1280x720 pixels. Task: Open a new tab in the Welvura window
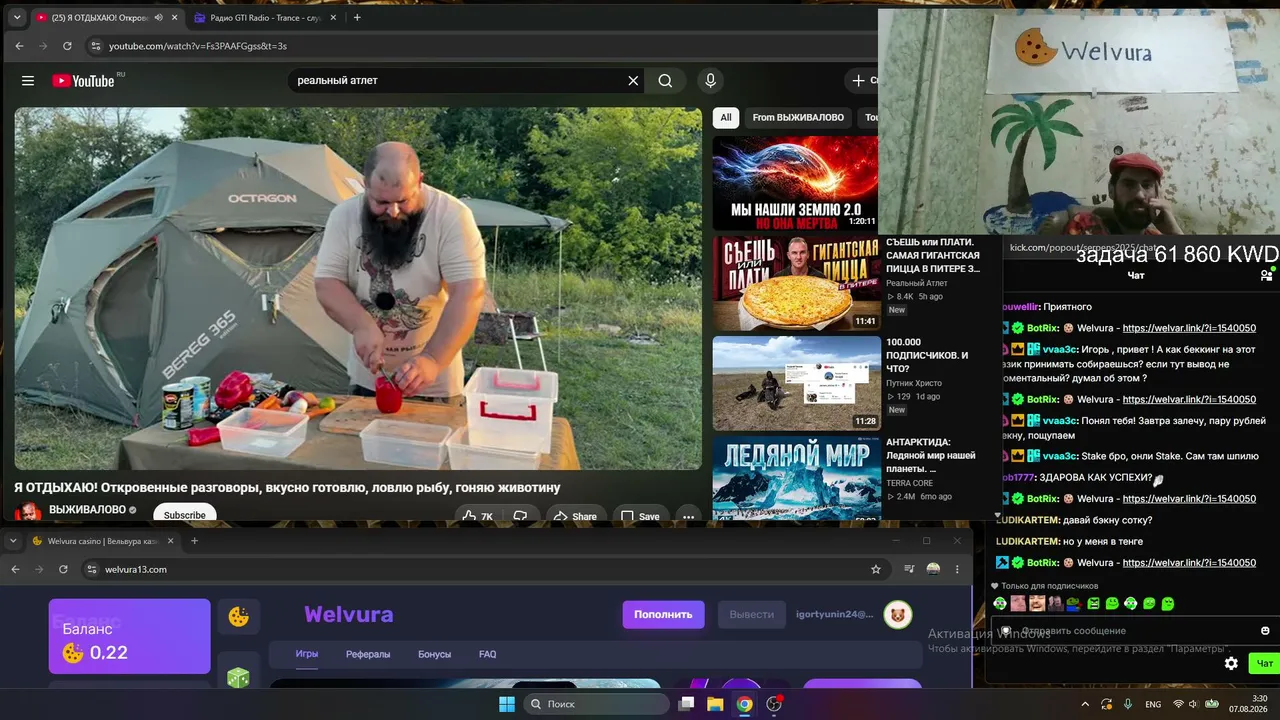coord(194,541)
